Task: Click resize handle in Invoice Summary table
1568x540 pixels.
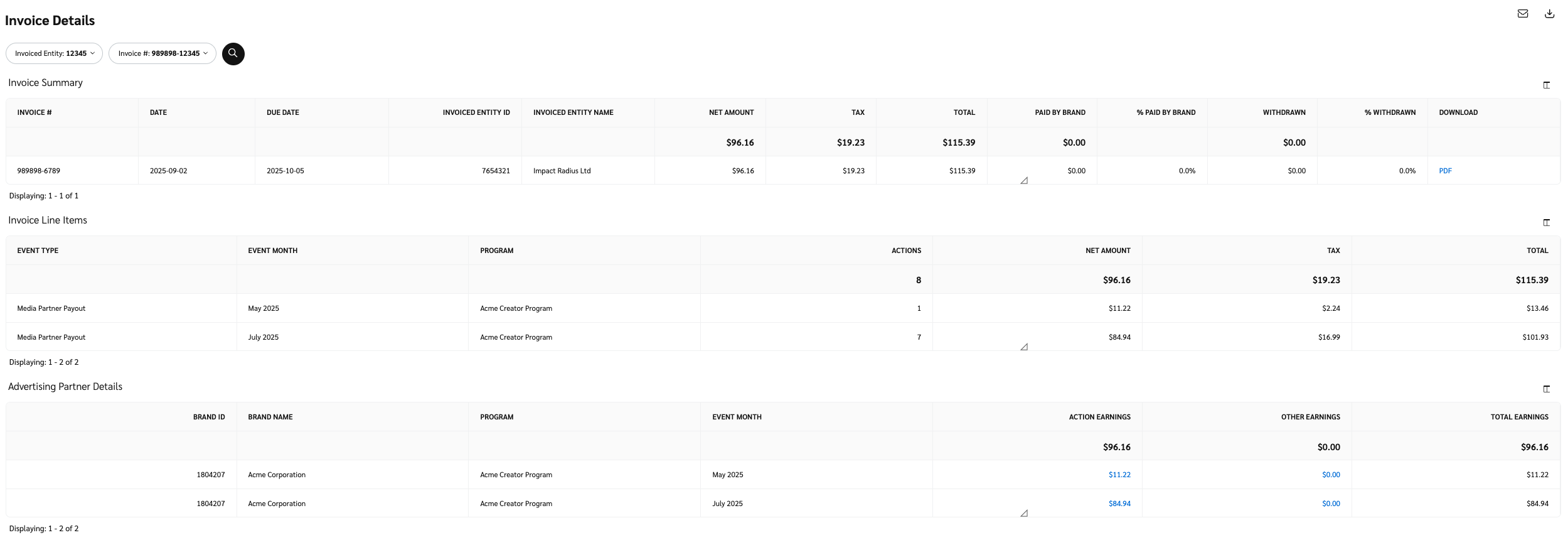Action: 1023,181
